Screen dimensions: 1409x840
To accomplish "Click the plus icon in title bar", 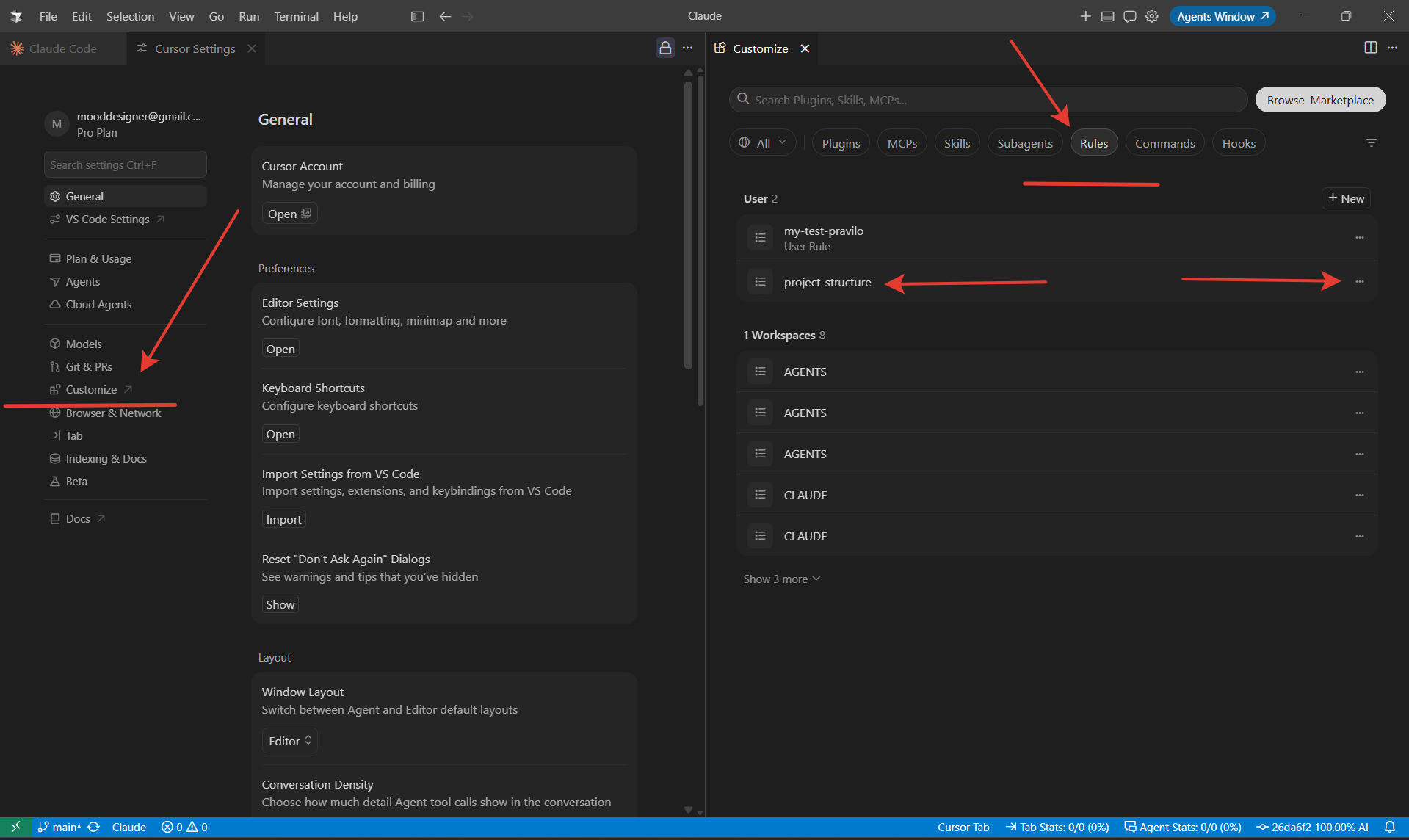I will [1085, 16].
